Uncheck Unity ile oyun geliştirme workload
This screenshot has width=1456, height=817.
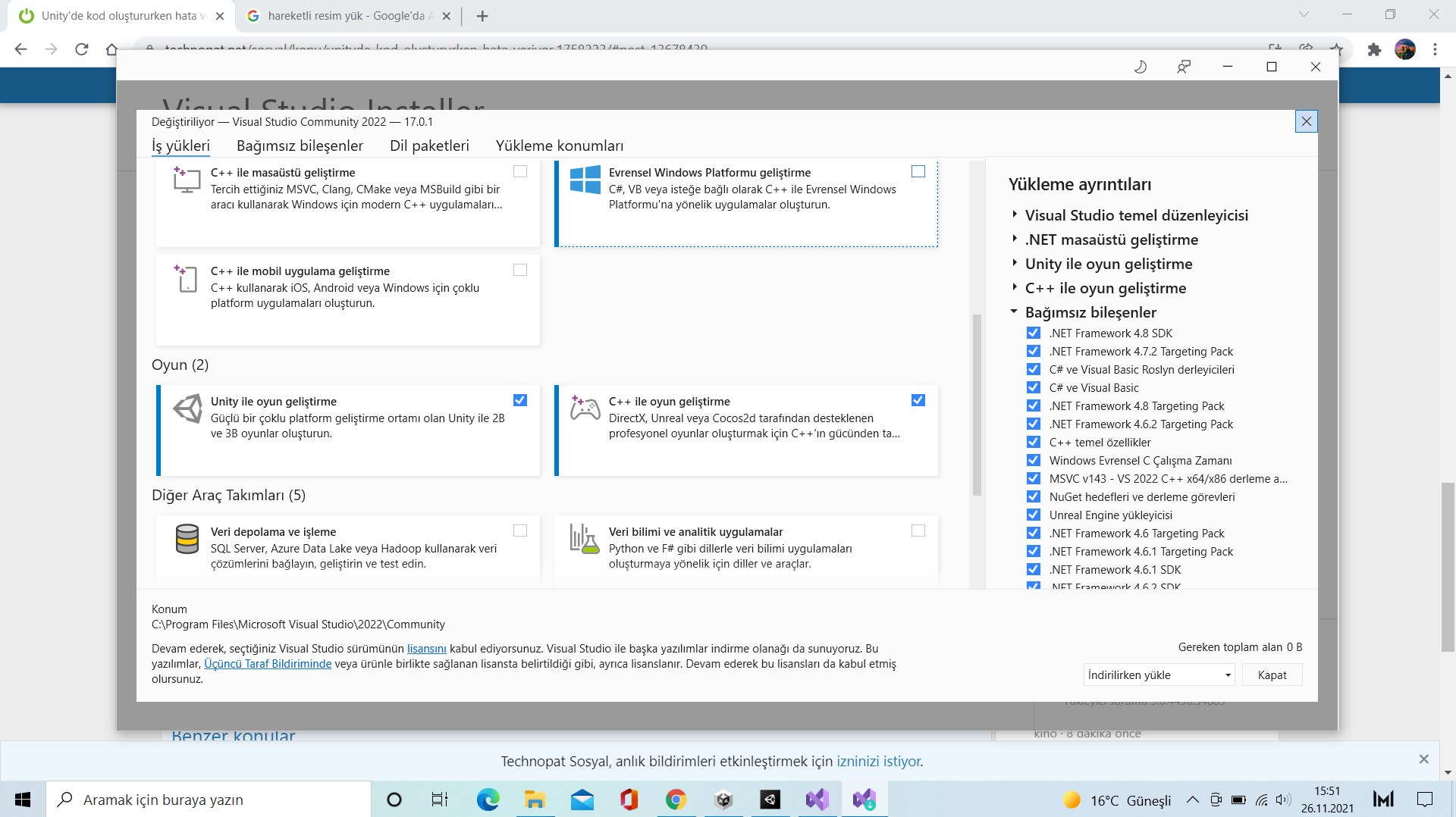click(x=520, y=400)
